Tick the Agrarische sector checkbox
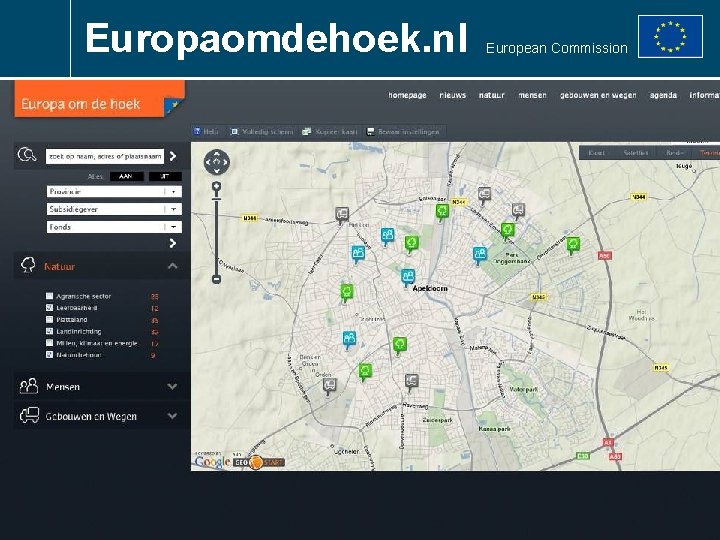720x540 pixels. [x=50, y=296]
